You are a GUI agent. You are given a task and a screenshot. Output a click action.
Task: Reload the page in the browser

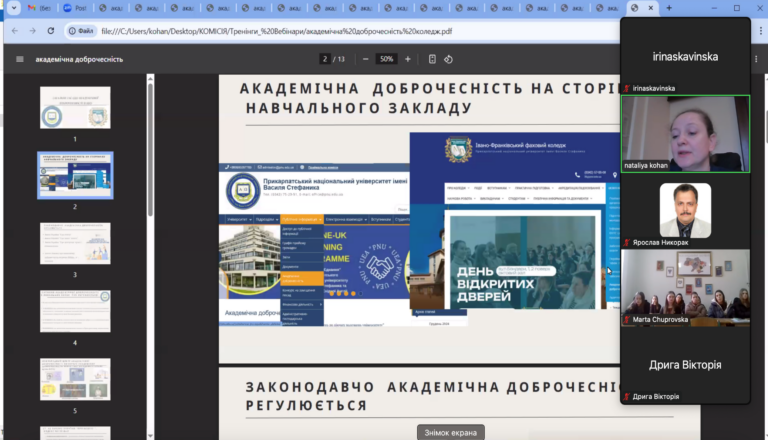click(x=50, y=31)
